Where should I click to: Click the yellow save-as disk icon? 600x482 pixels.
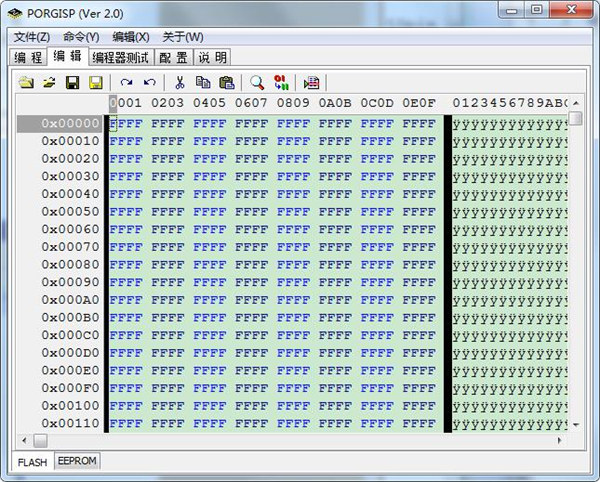coord(95,82)
